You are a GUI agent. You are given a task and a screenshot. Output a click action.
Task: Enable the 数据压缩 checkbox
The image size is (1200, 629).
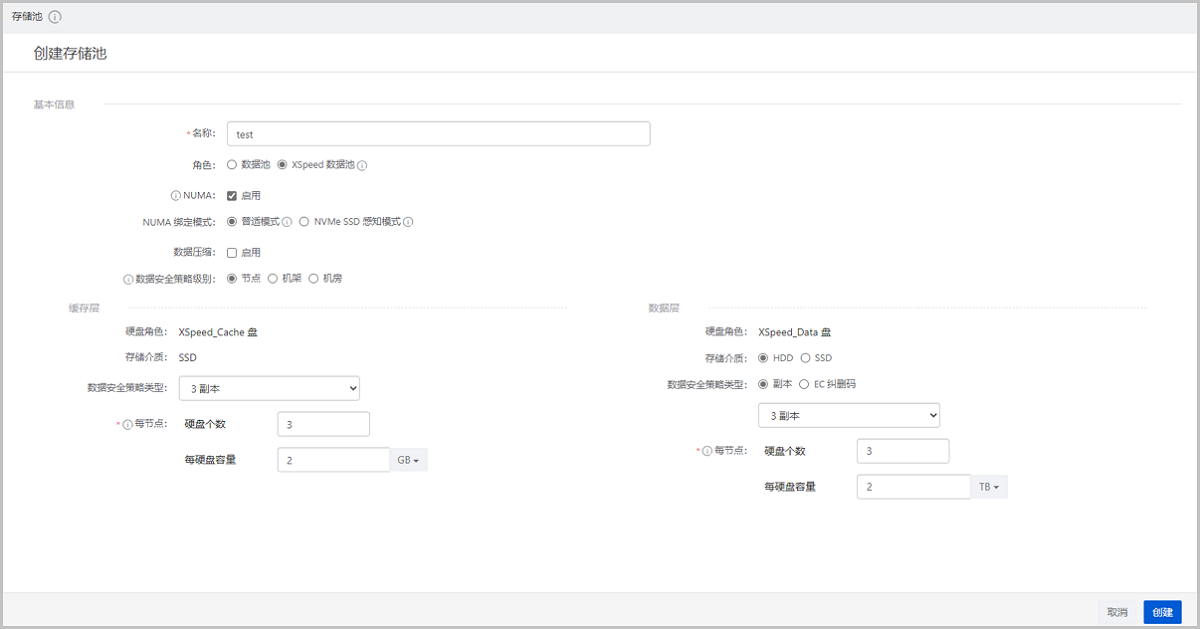(x=232, y=253)
